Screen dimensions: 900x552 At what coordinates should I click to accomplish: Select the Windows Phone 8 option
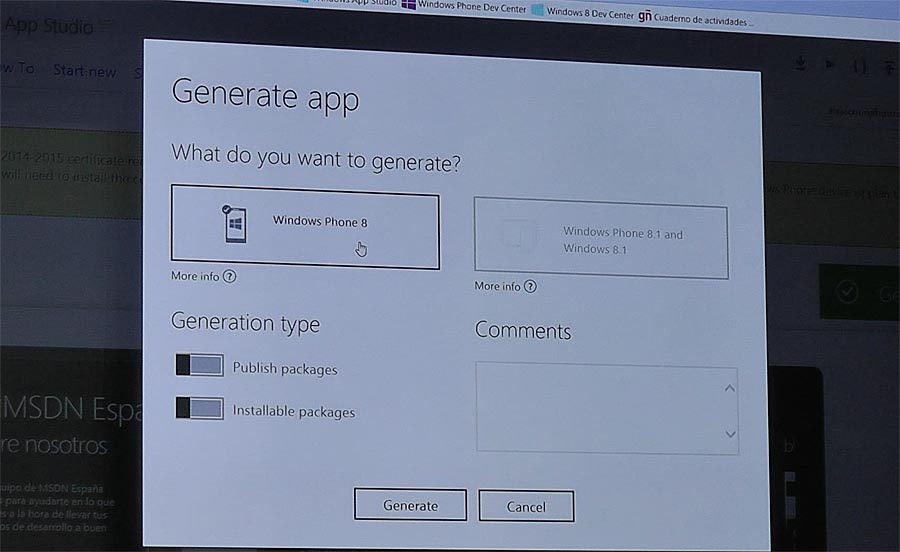tap(305, 227)
